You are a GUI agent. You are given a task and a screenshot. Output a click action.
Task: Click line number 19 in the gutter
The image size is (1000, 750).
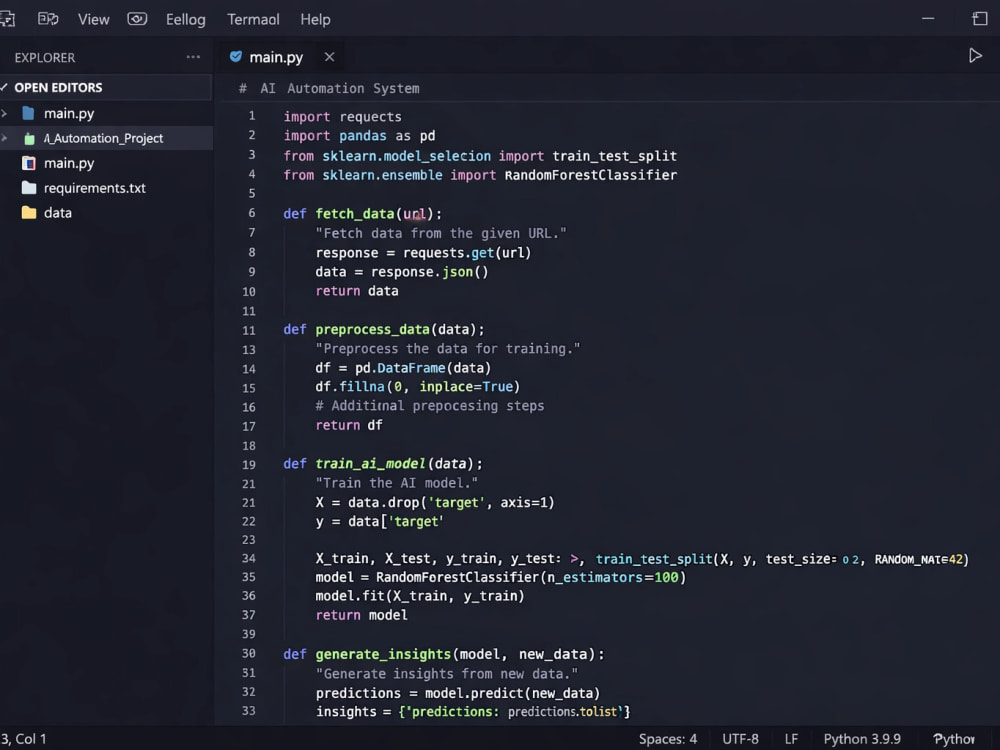click(249, 465)
